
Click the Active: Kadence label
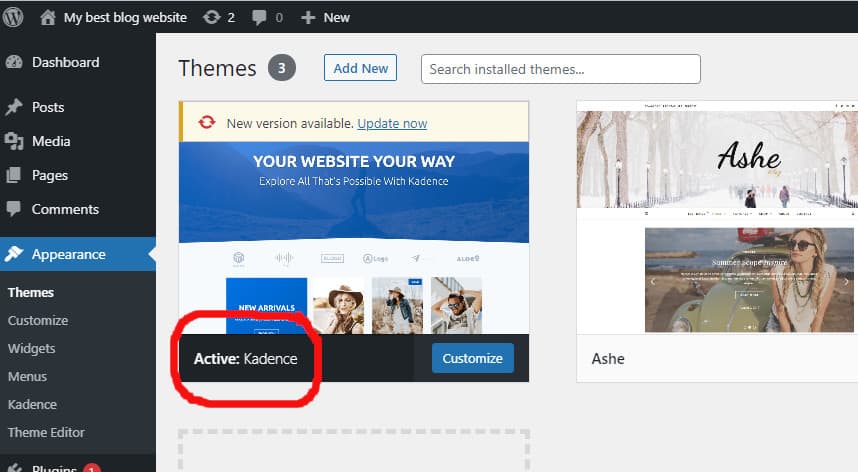(246, 359)
